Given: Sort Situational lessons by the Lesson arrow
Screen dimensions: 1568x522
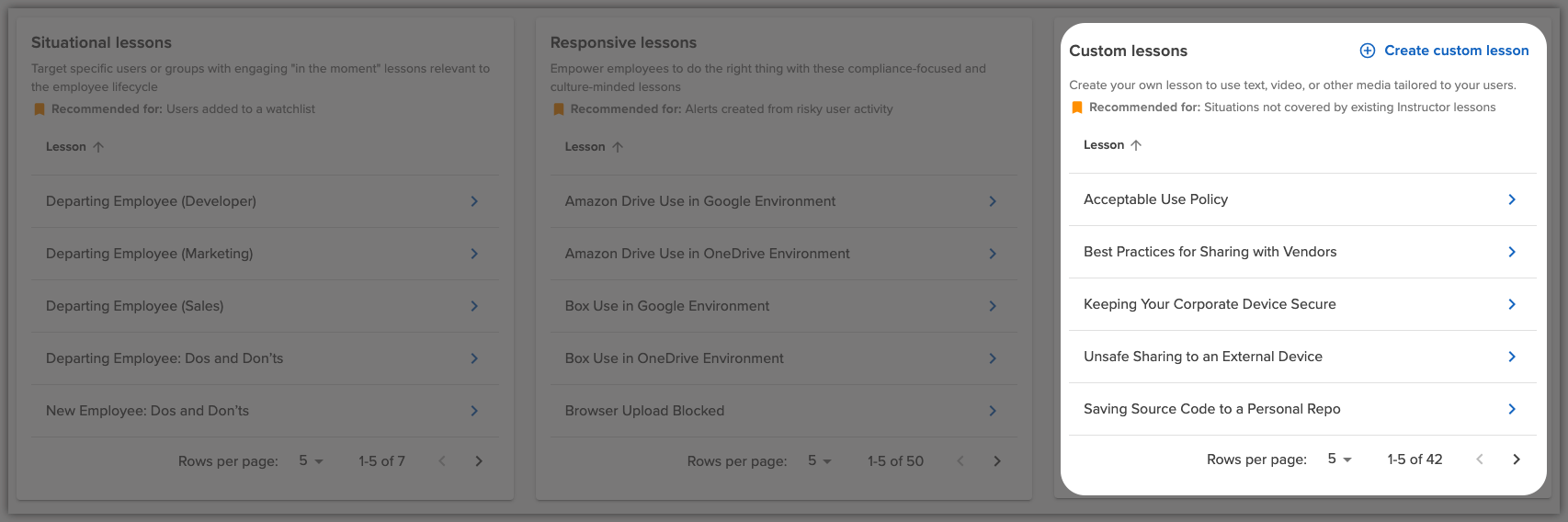Looking at the screenshot, I should coord(98,147).
